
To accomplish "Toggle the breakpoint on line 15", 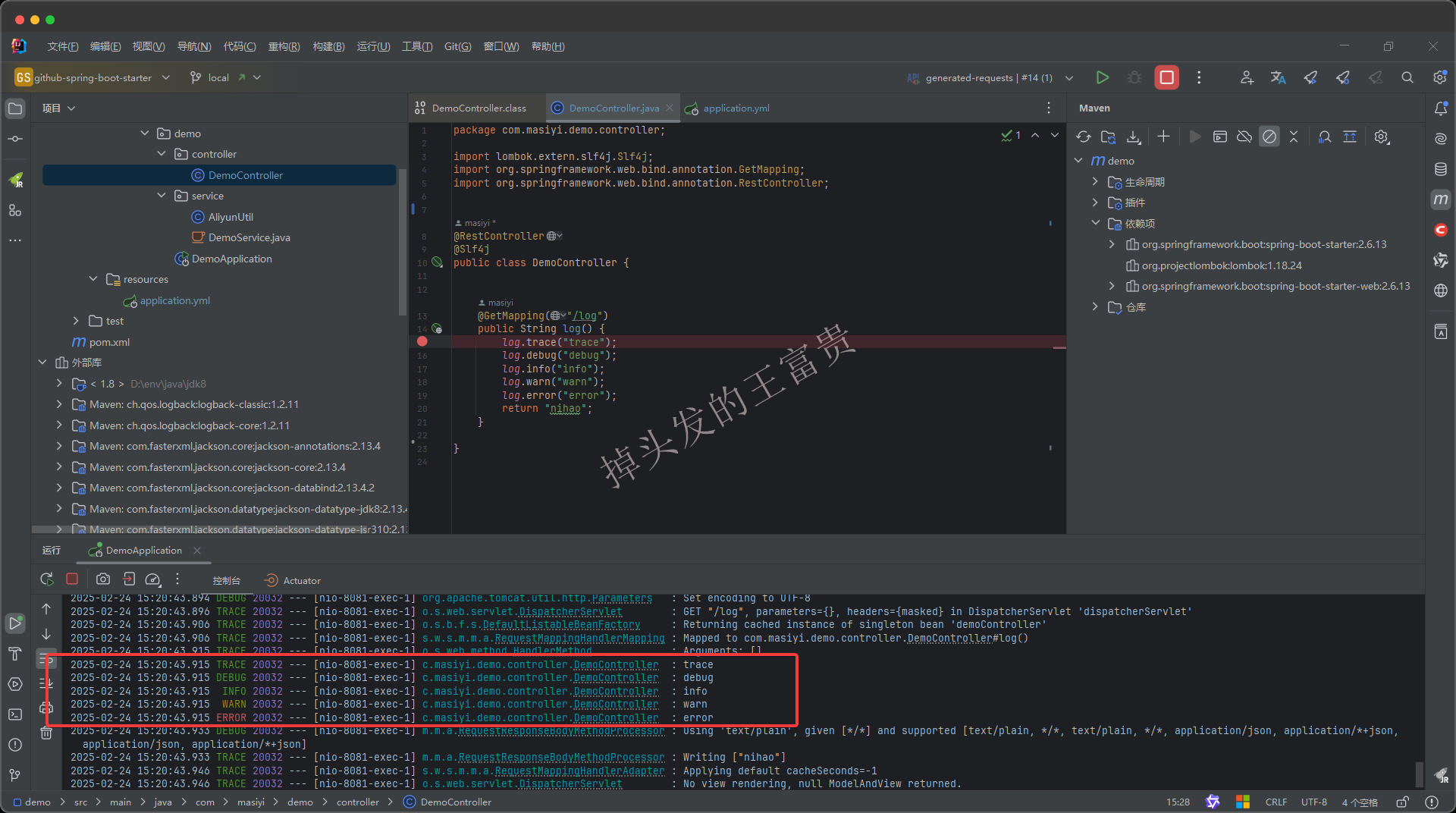I will click(422, 341).
